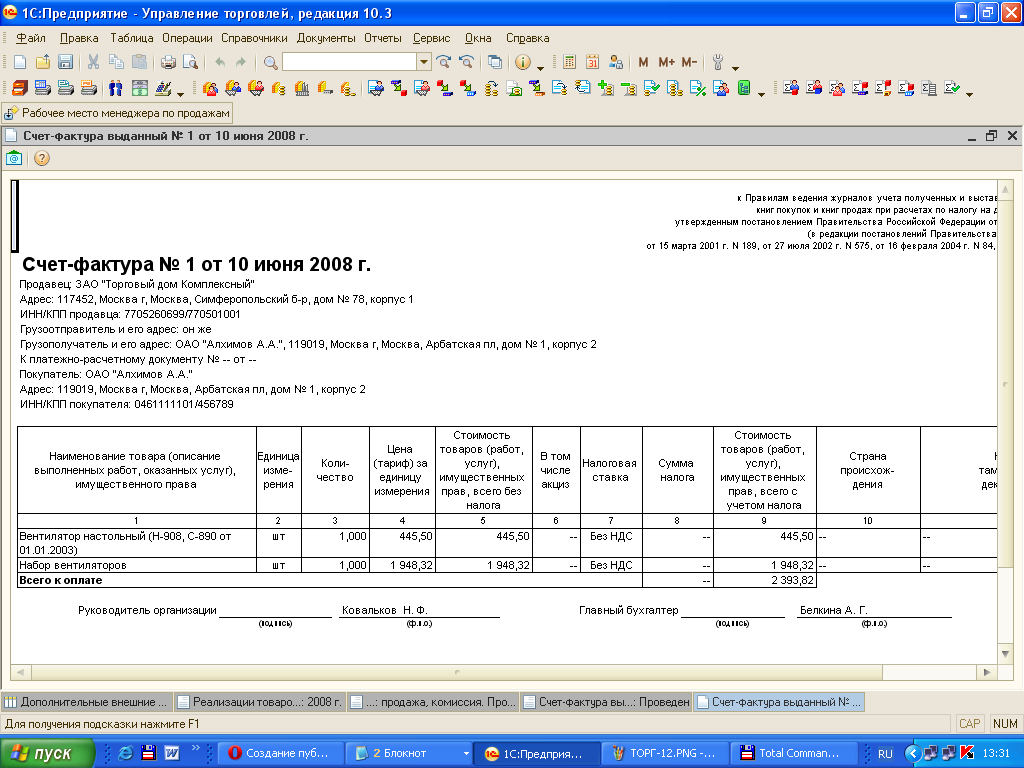The height and width of the screenshot is (768, 1024).
Task: Click the two-people contractors icon
Action: click(x=116, y=88)
